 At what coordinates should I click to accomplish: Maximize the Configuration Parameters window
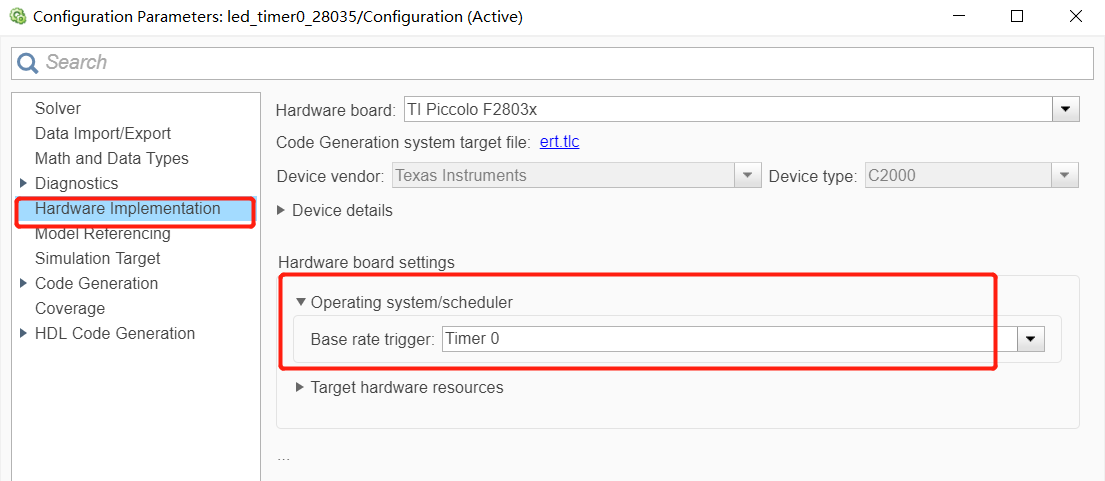[x=1017, y=17]
